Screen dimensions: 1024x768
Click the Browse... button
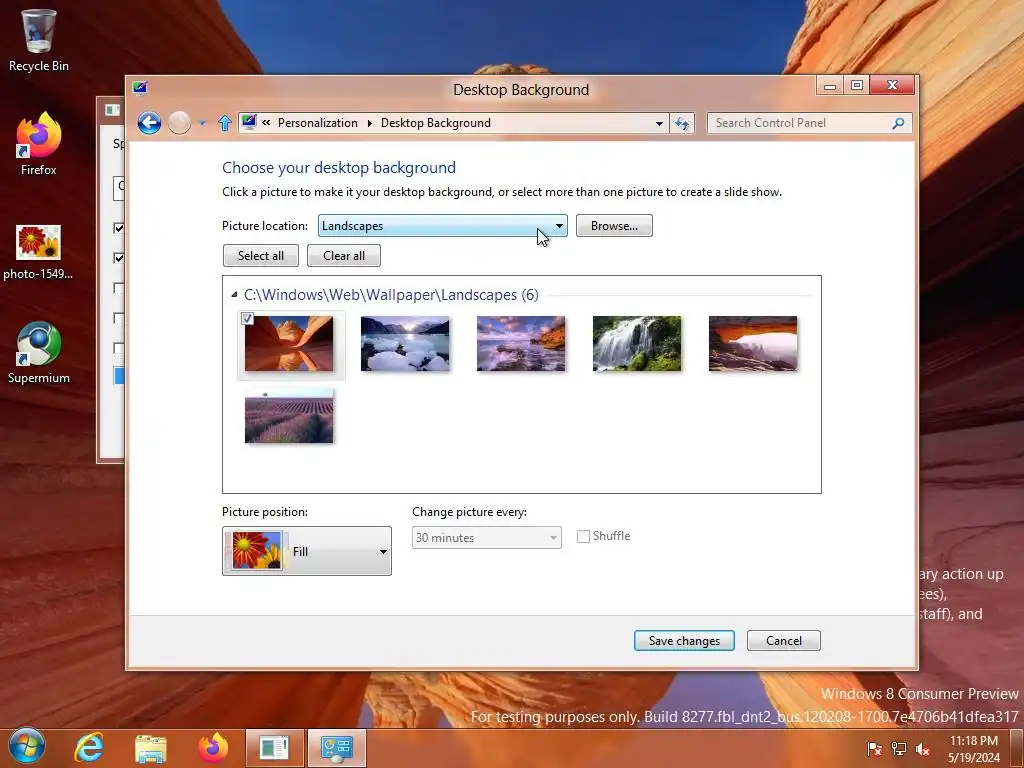click(x=614, y=226)
